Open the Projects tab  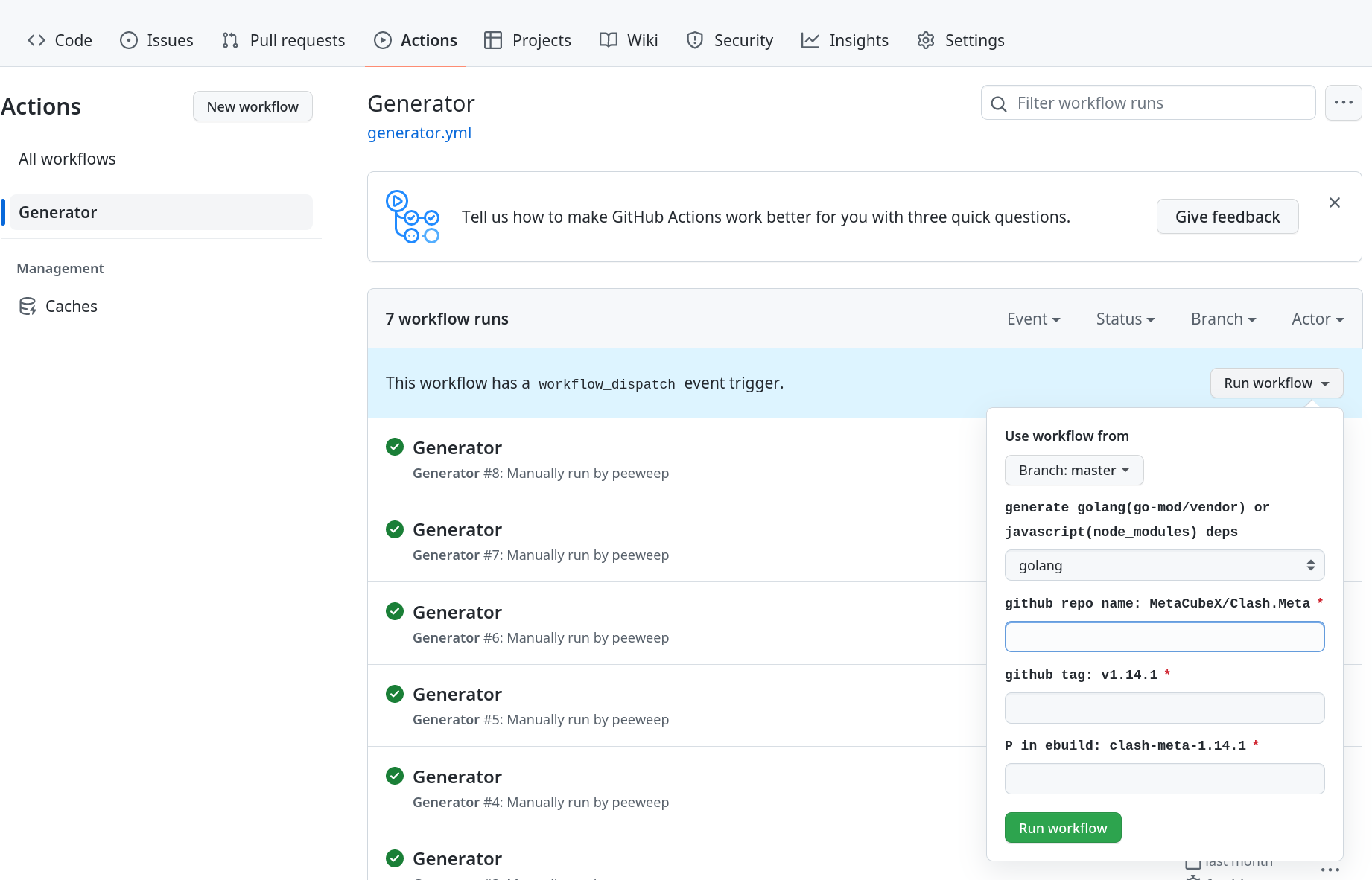point(527,40)
